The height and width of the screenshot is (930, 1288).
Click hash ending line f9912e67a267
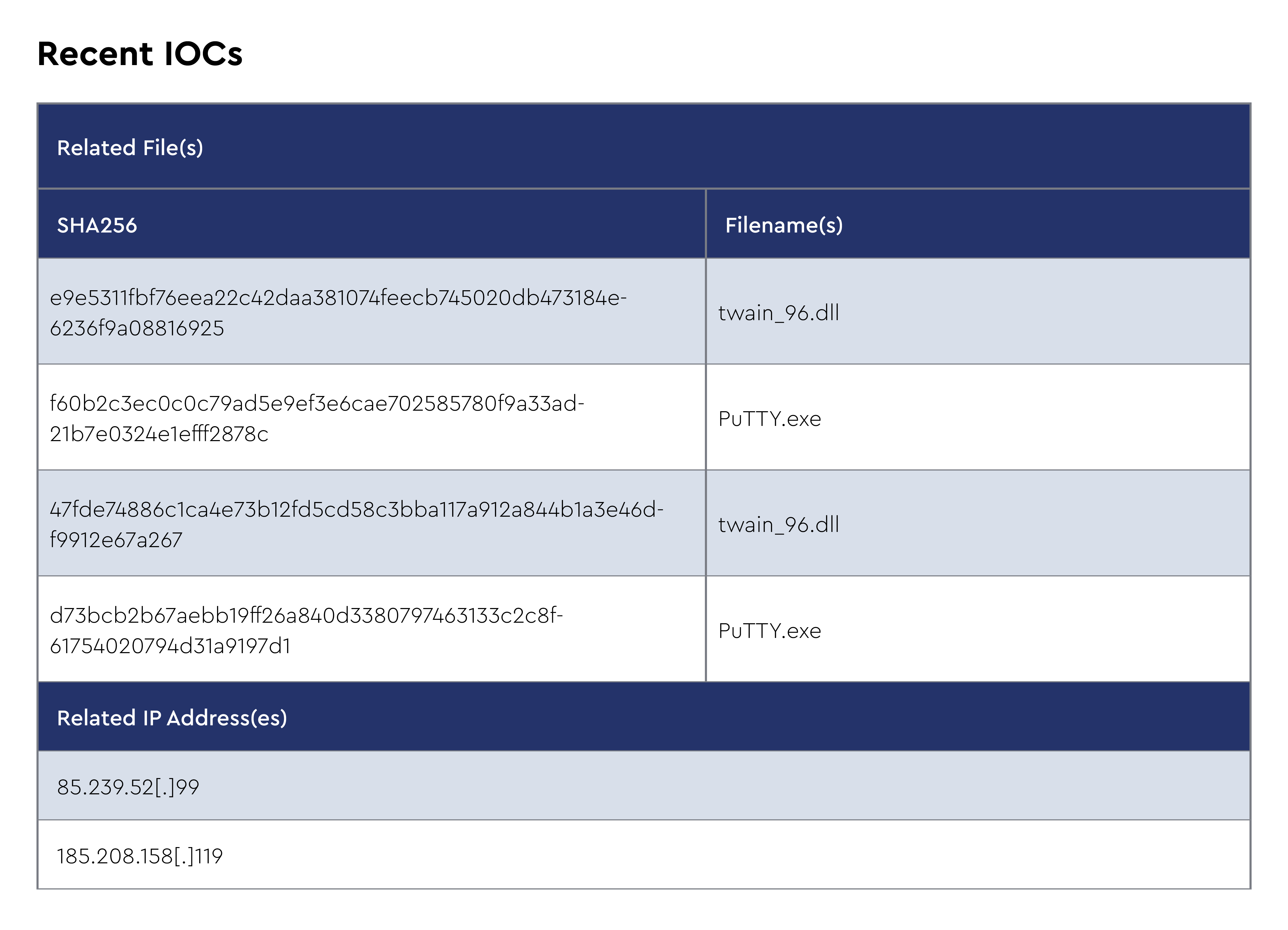(116, 540)
